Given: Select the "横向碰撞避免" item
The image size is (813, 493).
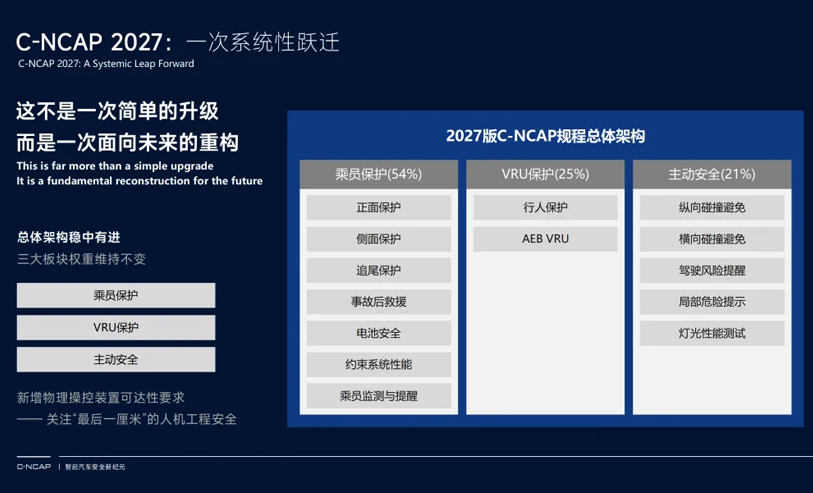Looking at the screenshot, I should [712, 239].
